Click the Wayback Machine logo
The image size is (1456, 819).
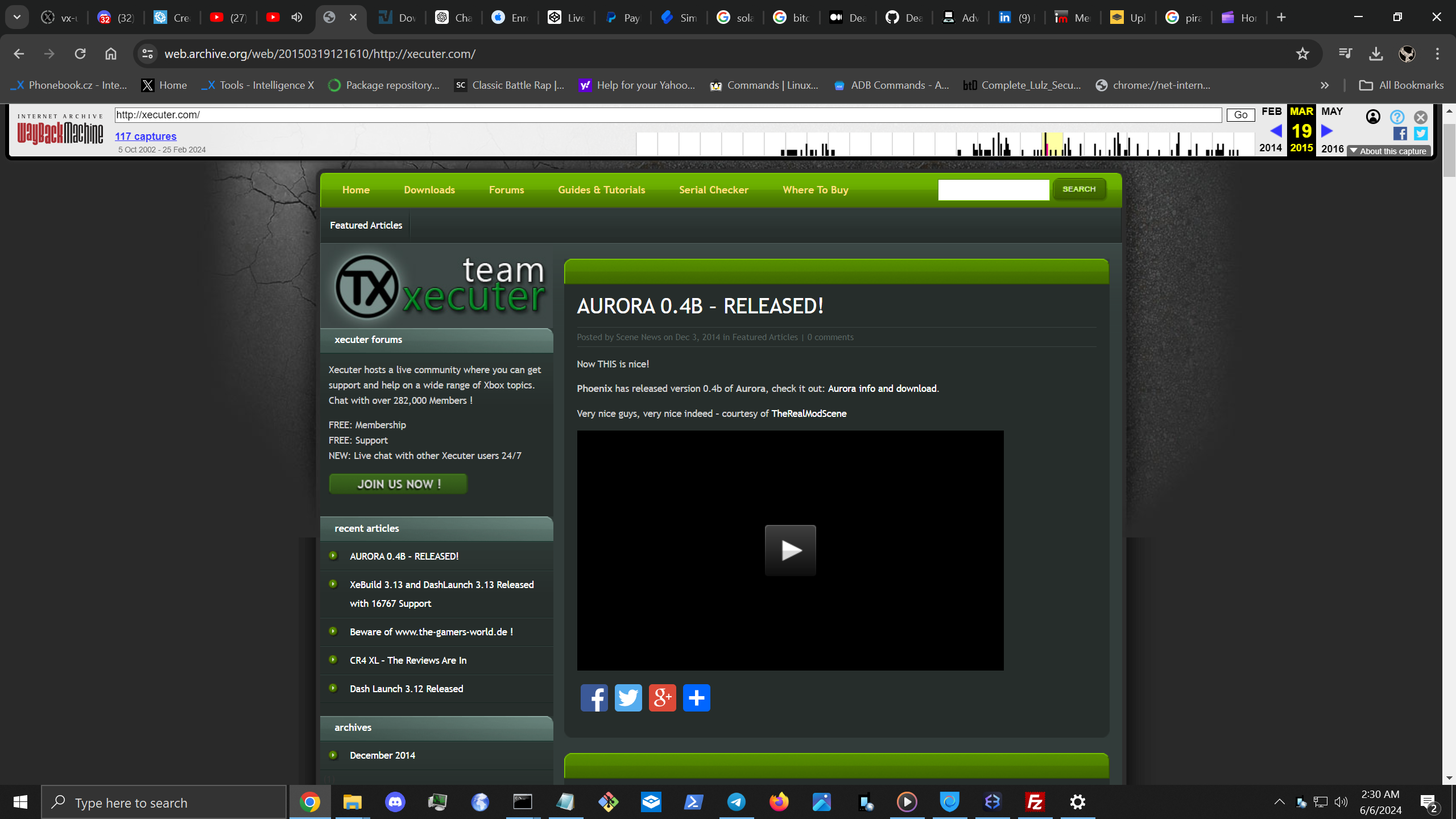pos(60,130)
